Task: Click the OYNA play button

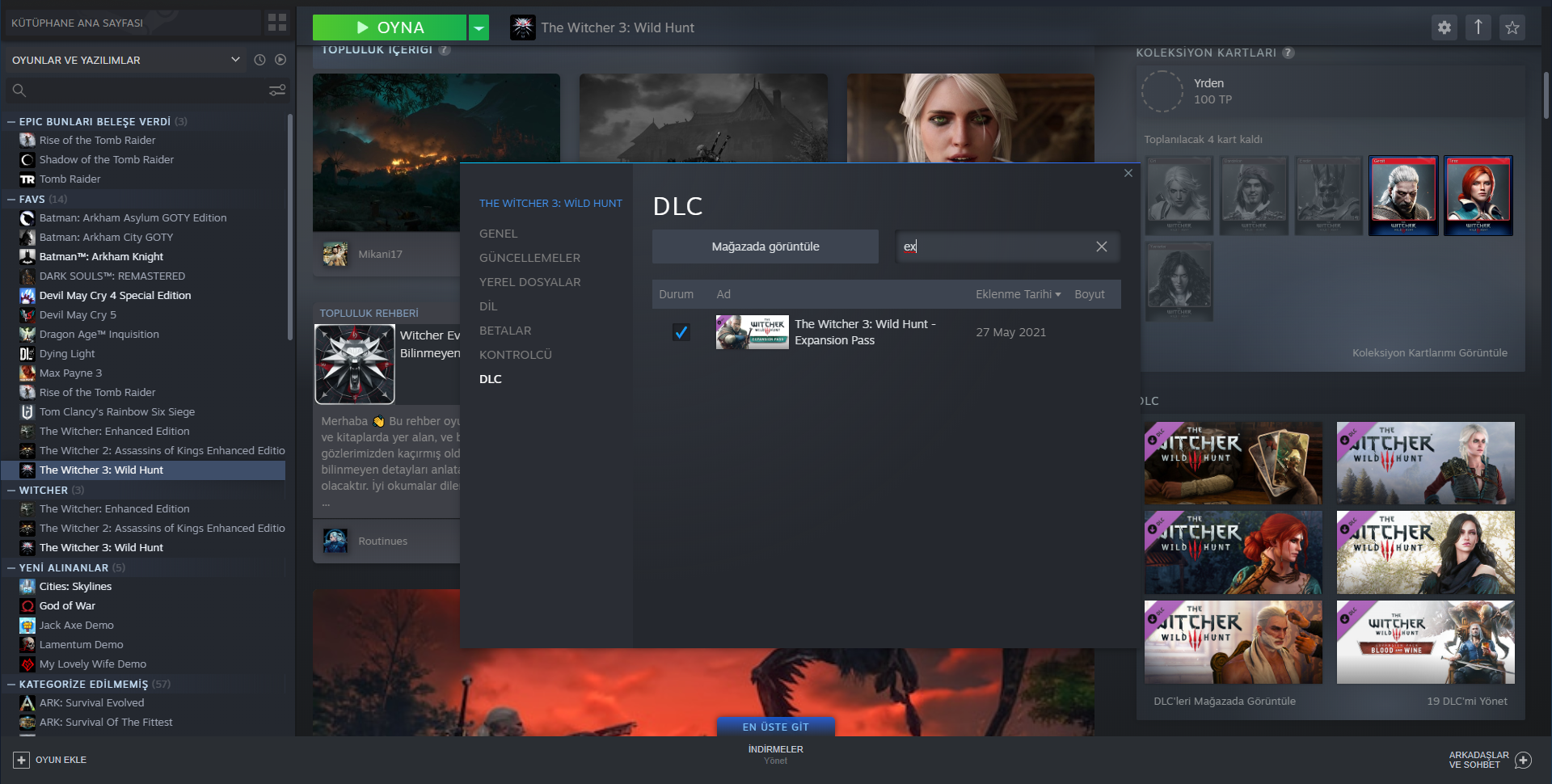Action: (x=390, y=27)
